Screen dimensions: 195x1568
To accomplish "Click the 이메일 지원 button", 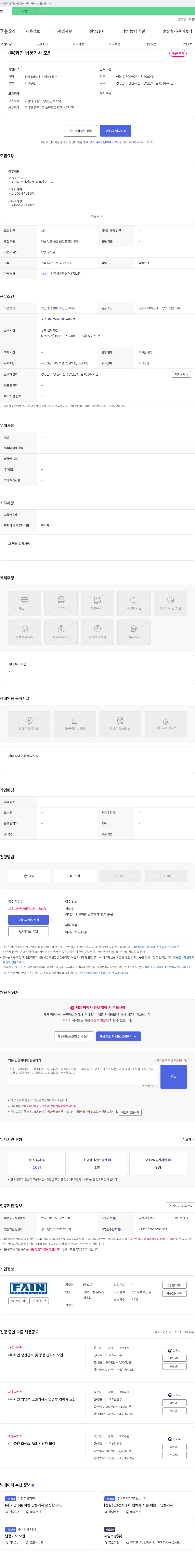I will pos(29,931).
